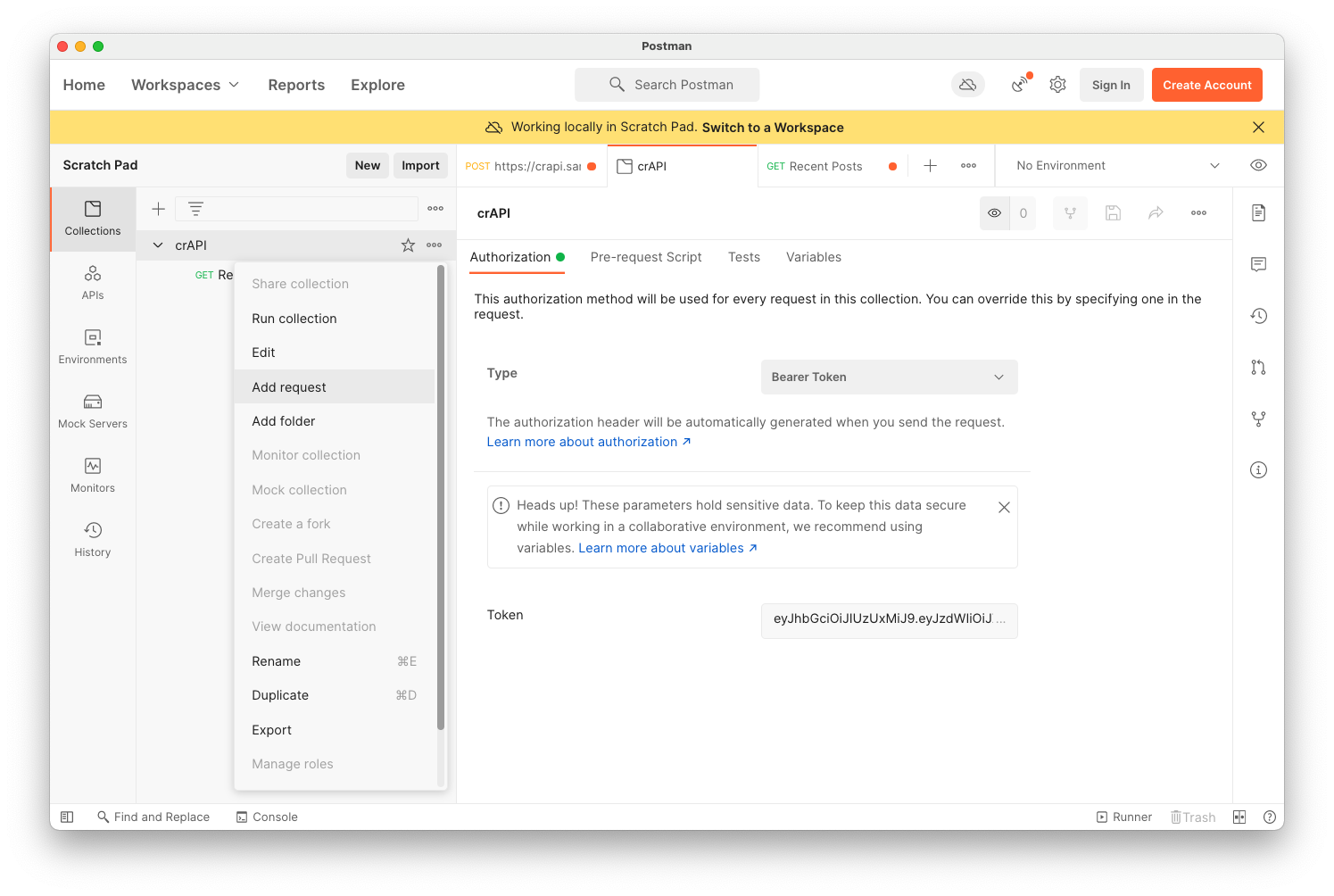1334x896 pixels.
Task: Toggle the watch collection eye button
Action: [995, 213]
